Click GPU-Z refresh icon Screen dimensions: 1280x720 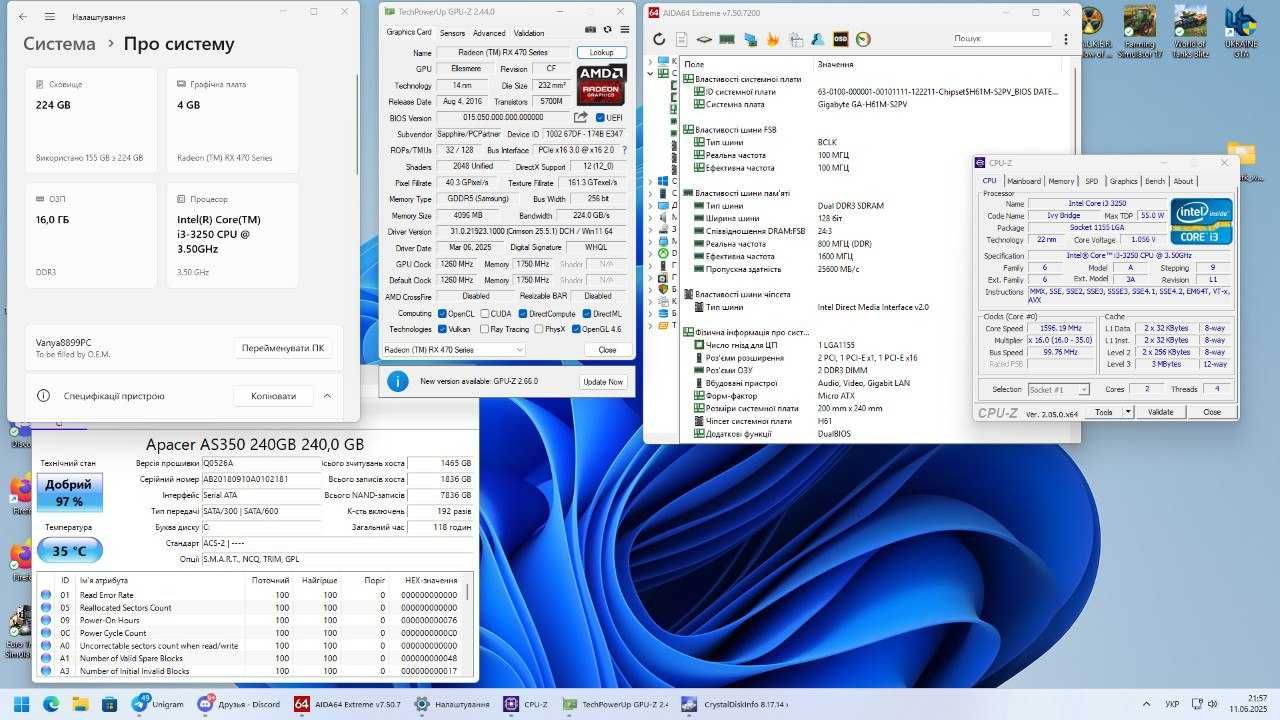(607, 31)
